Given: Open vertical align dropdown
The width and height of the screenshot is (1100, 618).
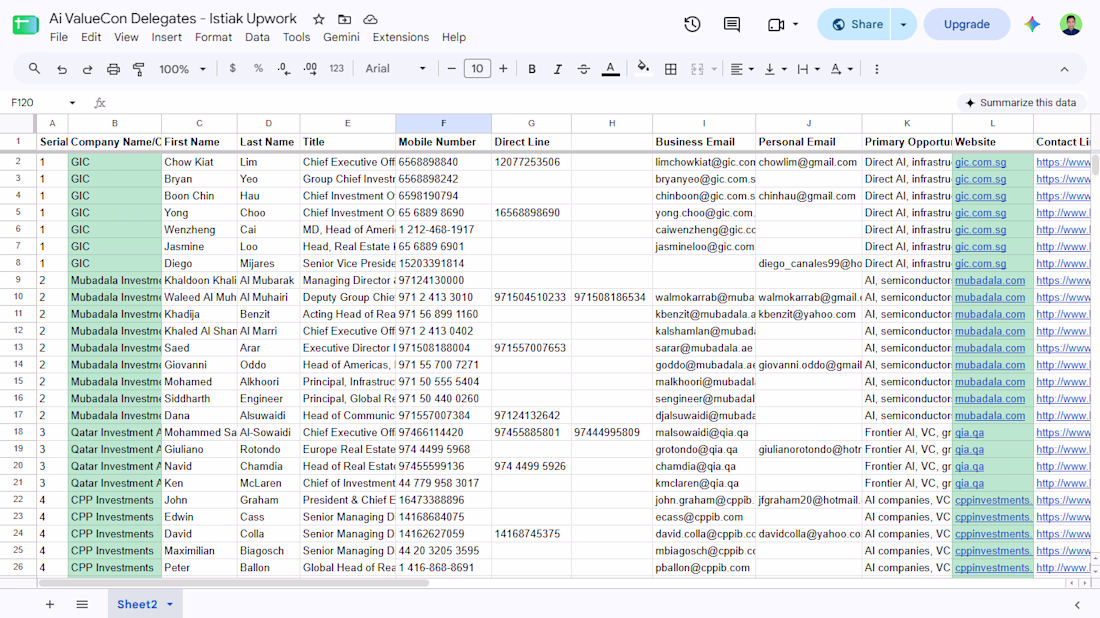Looking at the screenshot, I should click(774, 69).
